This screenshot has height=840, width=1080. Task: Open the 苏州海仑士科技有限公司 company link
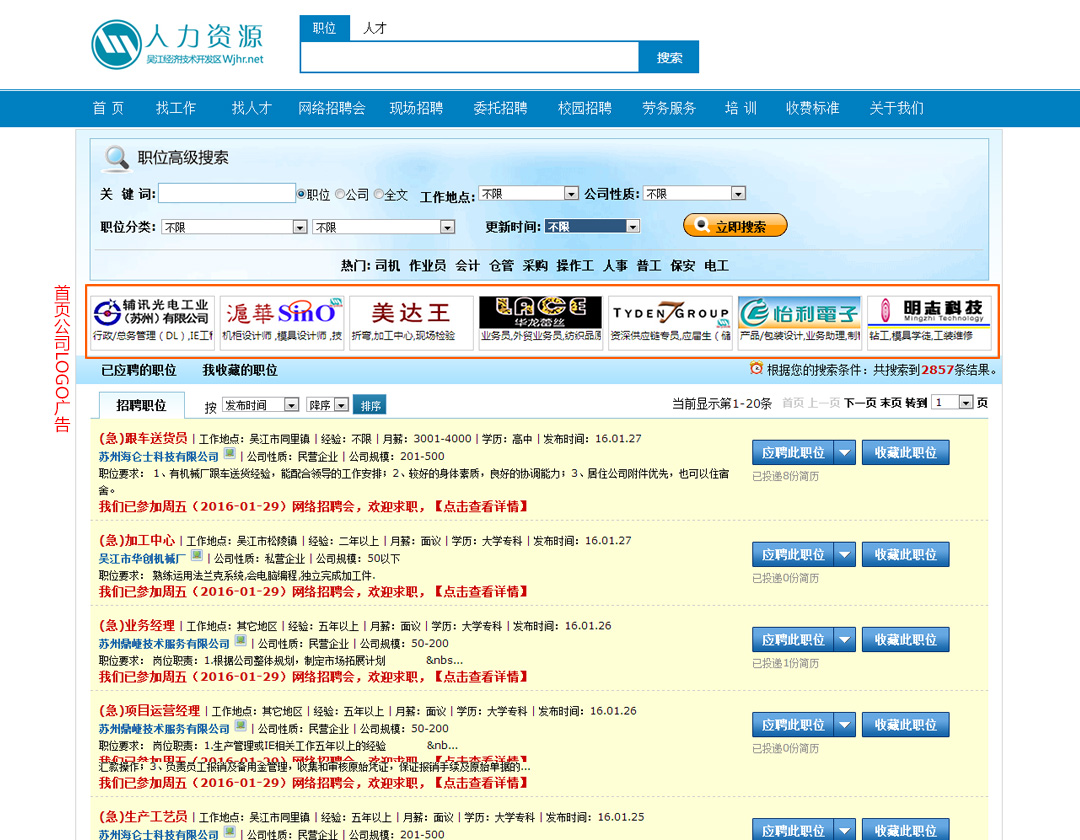158,456
